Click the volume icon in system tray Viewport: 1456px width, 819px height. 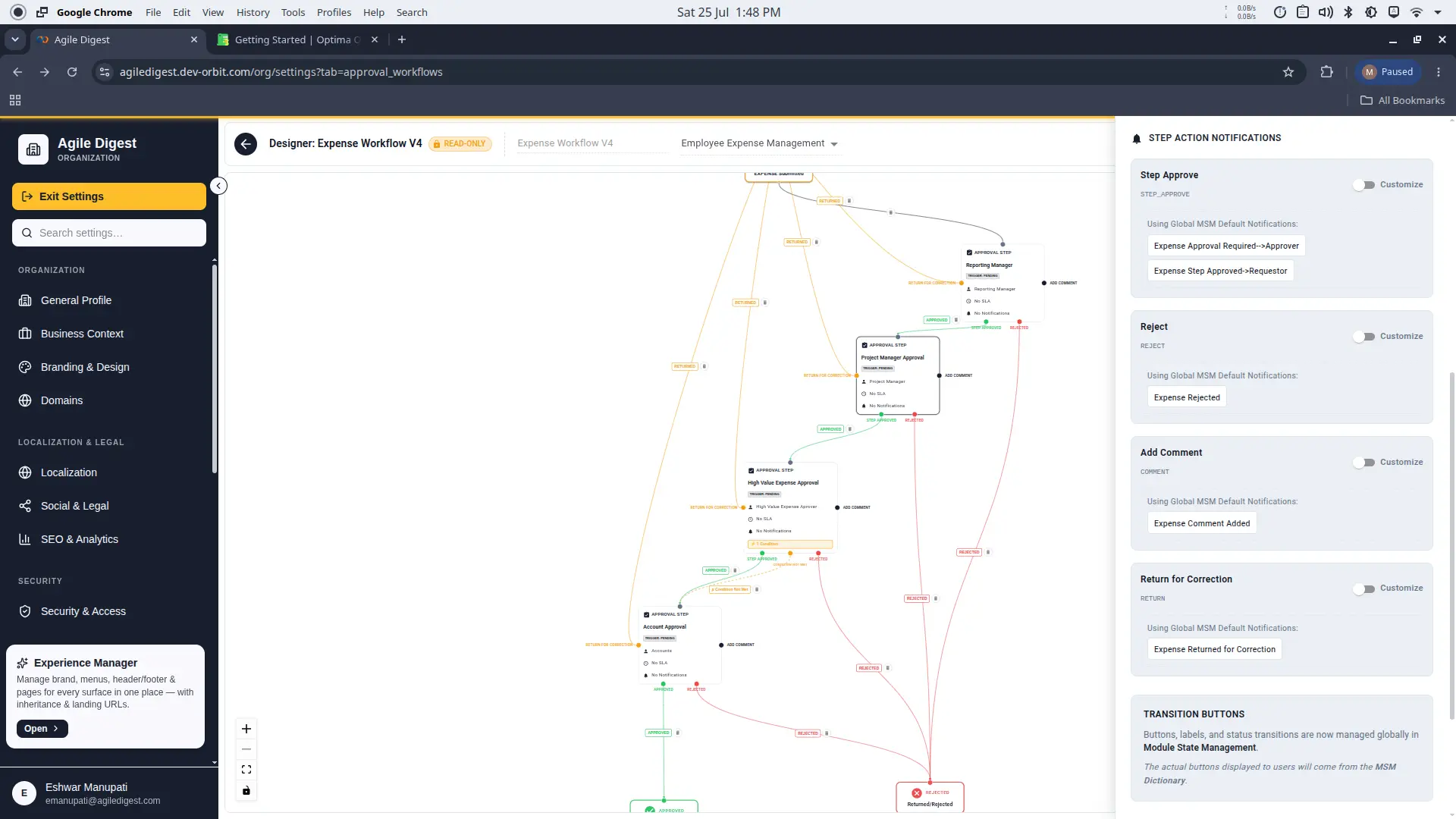coord(1326,12)
